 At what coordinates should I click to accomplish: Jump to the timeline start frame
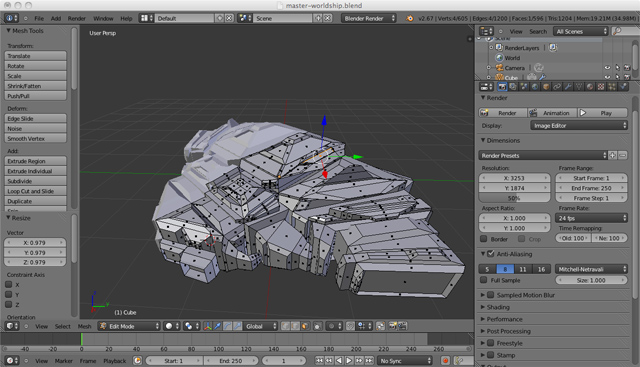[319, 360]
